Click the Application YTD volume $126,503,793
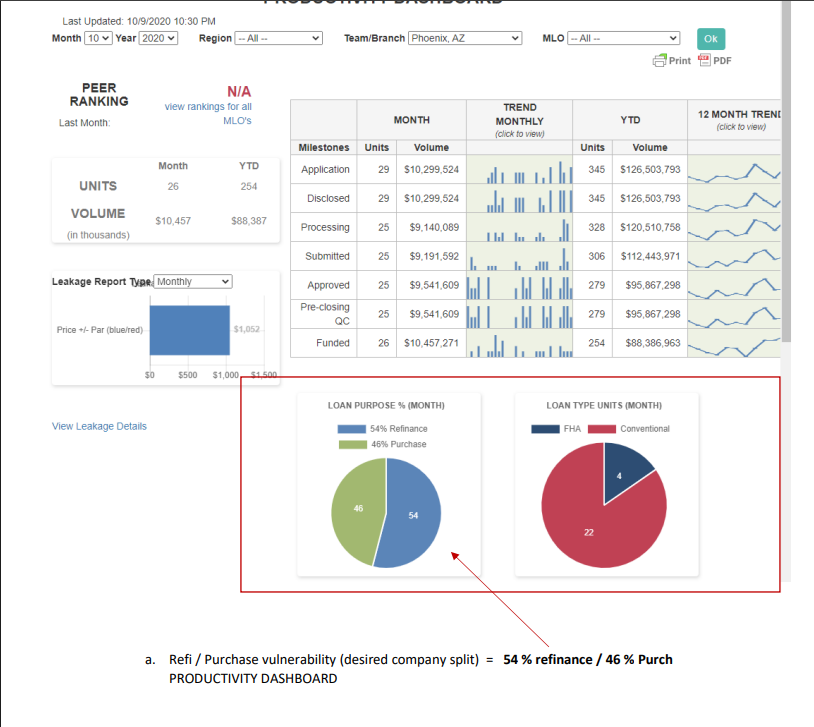Screen dimensions: 814x727 (x=650, y=169)
